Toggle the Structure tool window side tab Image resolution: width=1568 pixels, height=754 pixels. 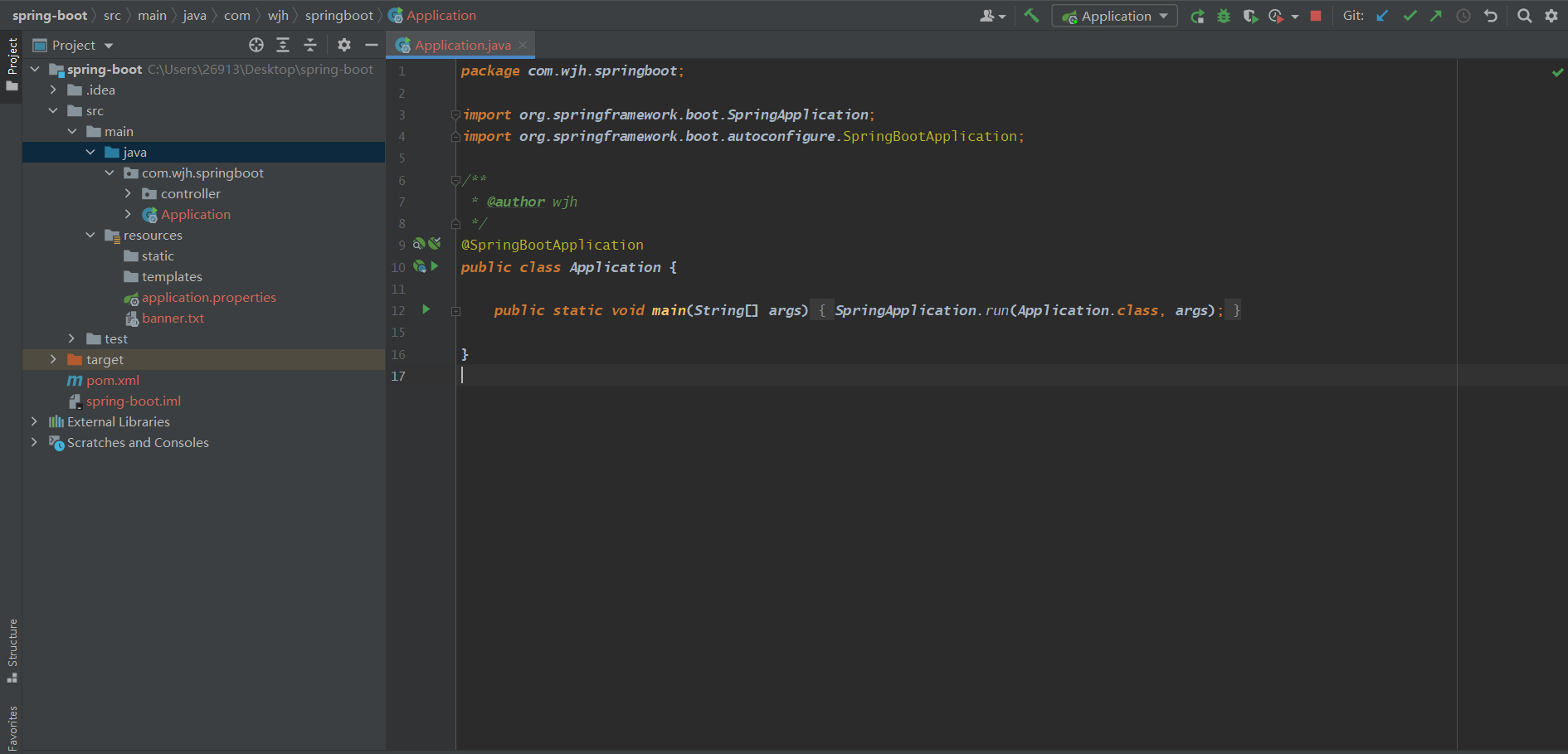(12, 650)
